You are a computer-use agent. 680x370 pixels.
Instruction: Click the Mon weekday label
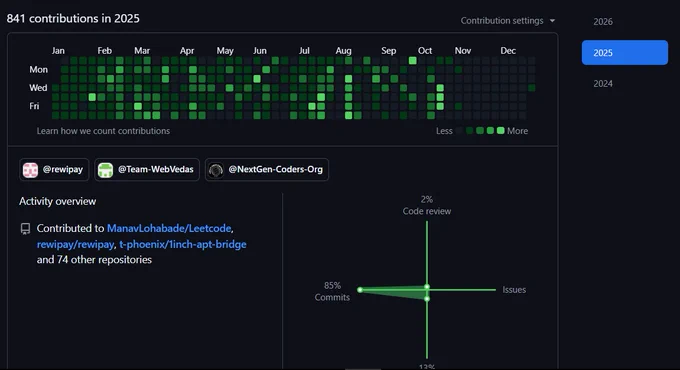(x=39, y=69)
